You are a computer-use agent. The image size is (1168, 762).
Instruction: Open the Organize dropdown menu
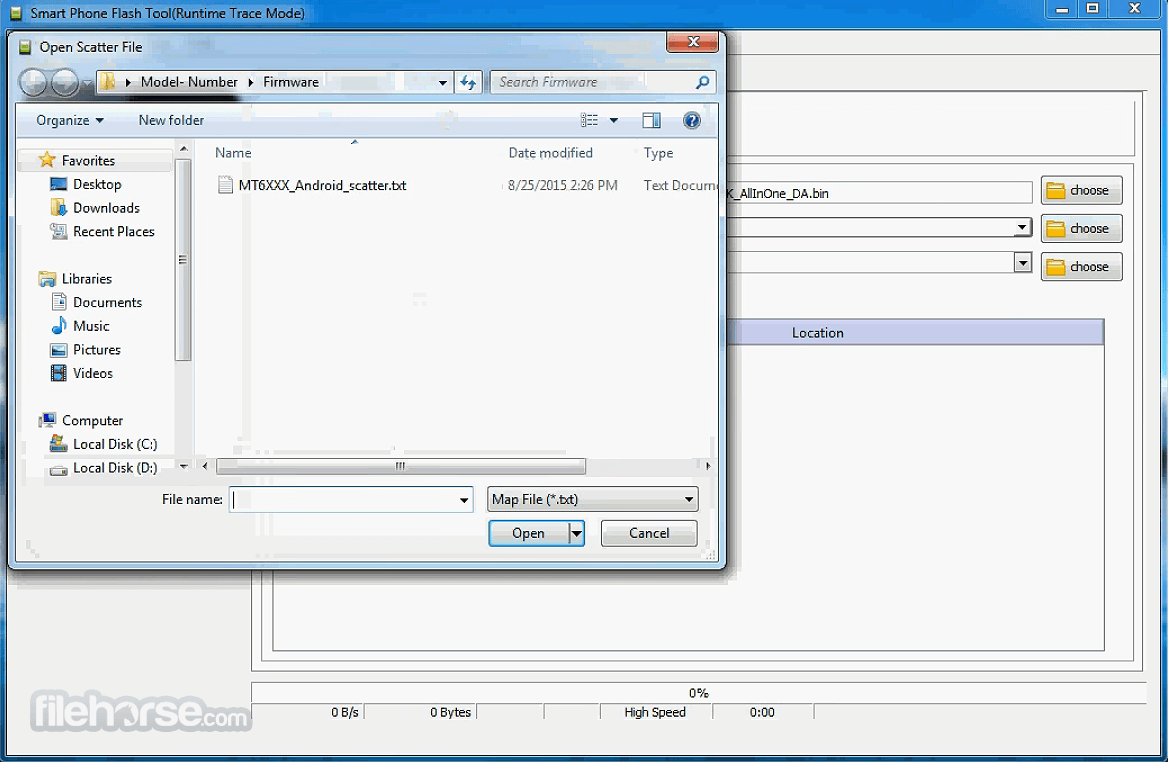(x=69, y=120)
